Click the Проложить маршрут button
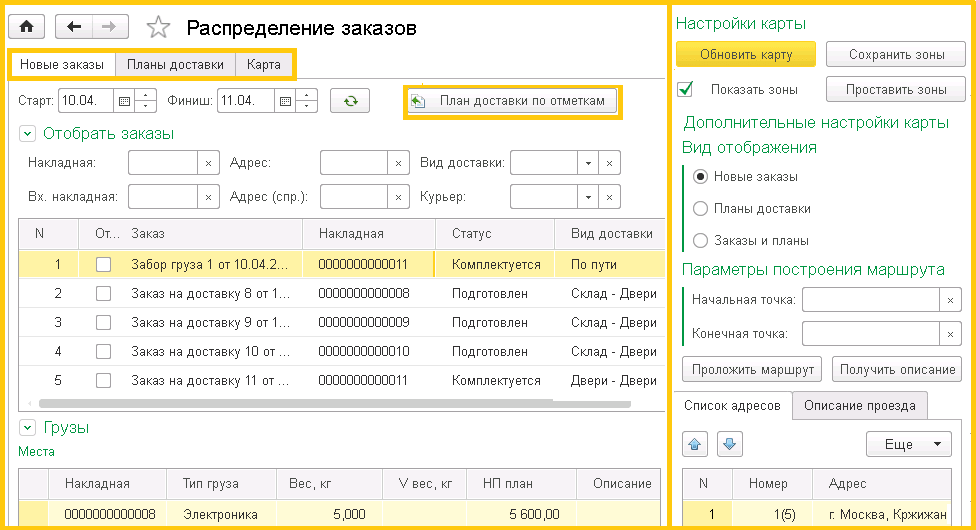976x530 pixels. [753, 370]
